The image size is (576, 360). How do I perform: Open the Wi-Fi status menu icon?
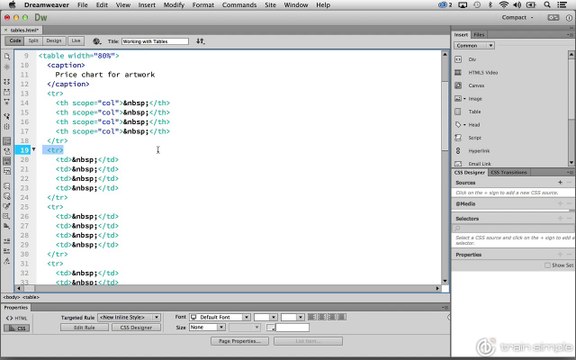click(x=503, y=5)
